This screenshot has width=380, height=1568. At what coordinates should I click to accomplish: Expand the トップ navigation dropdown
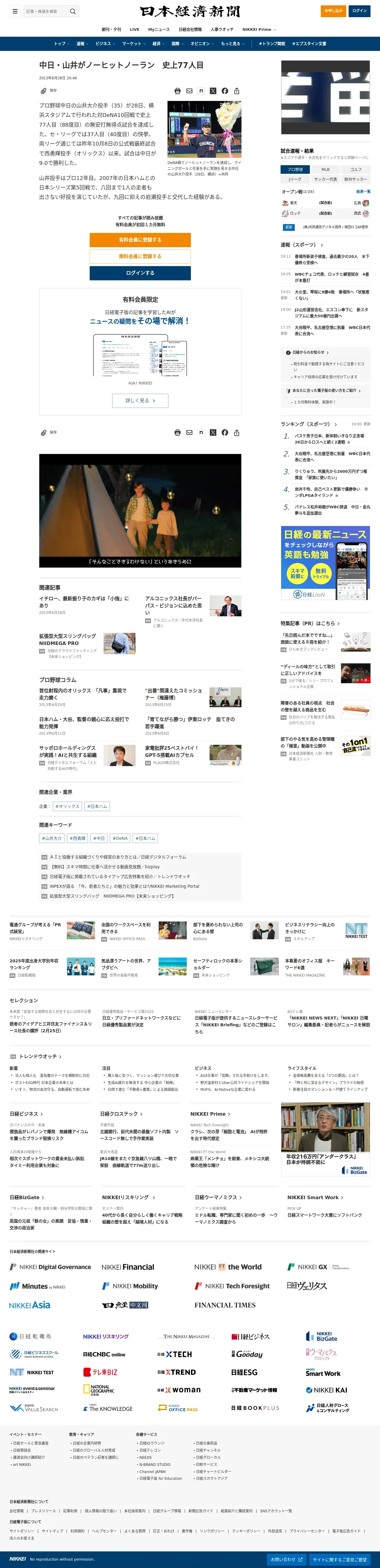point(62,44)
